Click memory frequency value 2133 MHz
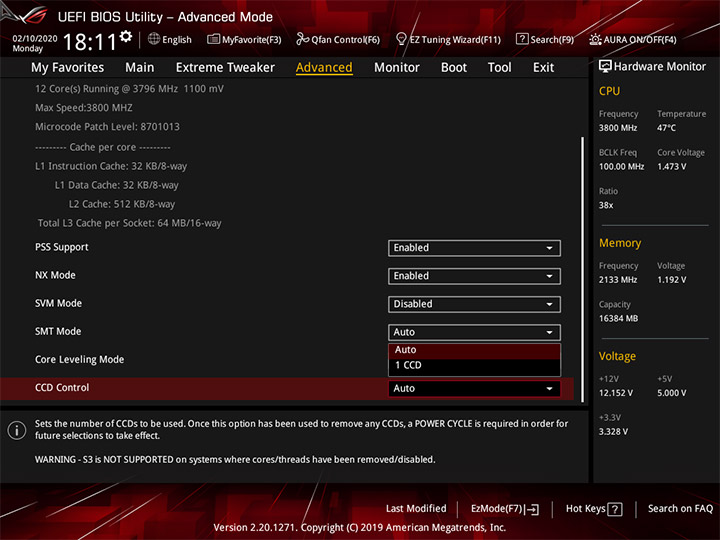The height and width of the screenshot is (540, 720). pyautogui.click(x=618, y=280)
